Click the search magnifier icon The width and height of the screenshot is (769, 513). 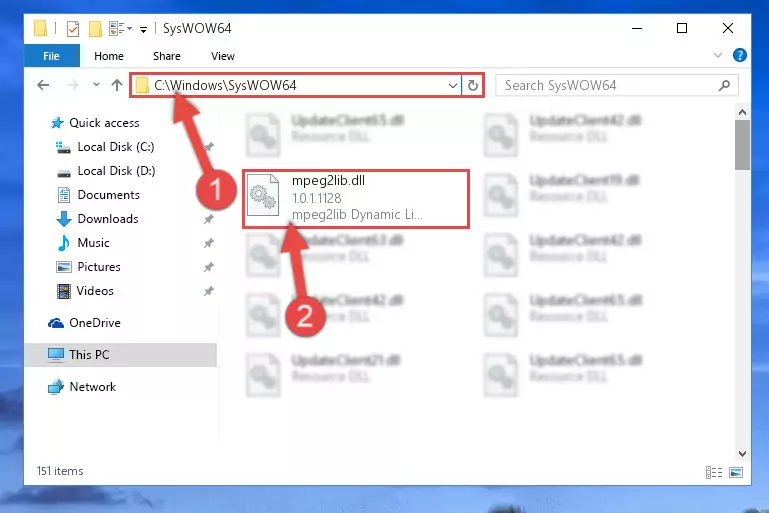pyautogui.click(x=724, y=85)
